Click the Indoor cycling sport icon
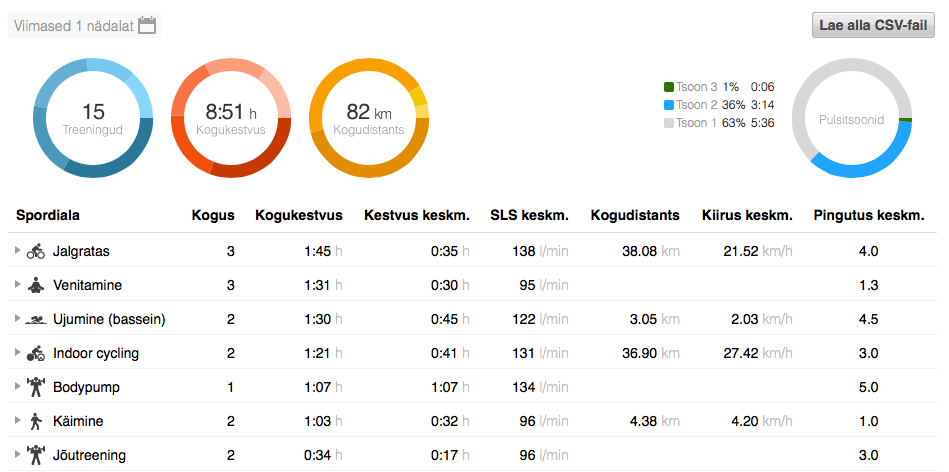949x472 pixels. tap(36, 353)
